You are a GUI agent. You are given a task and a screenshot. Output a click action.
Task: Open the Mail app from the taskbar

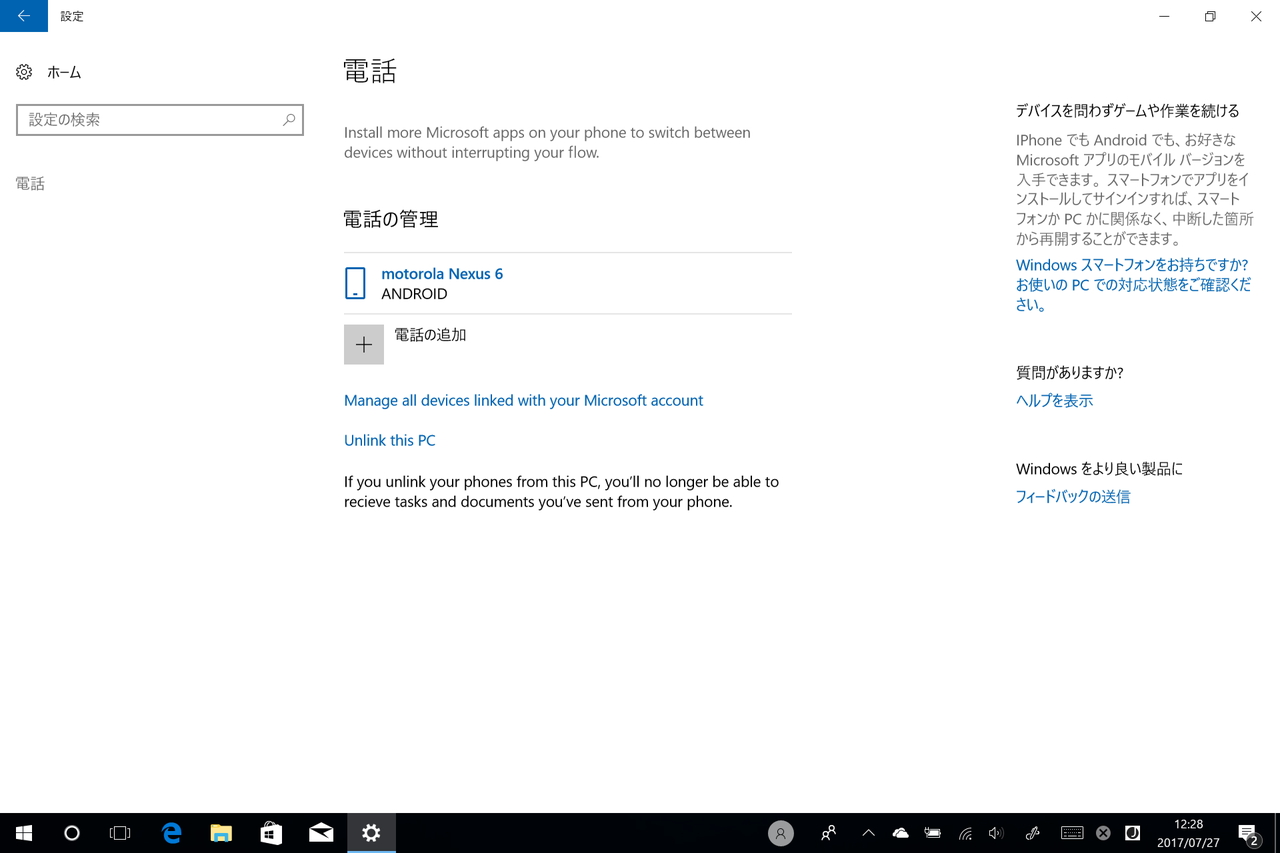tap(321, 832)
